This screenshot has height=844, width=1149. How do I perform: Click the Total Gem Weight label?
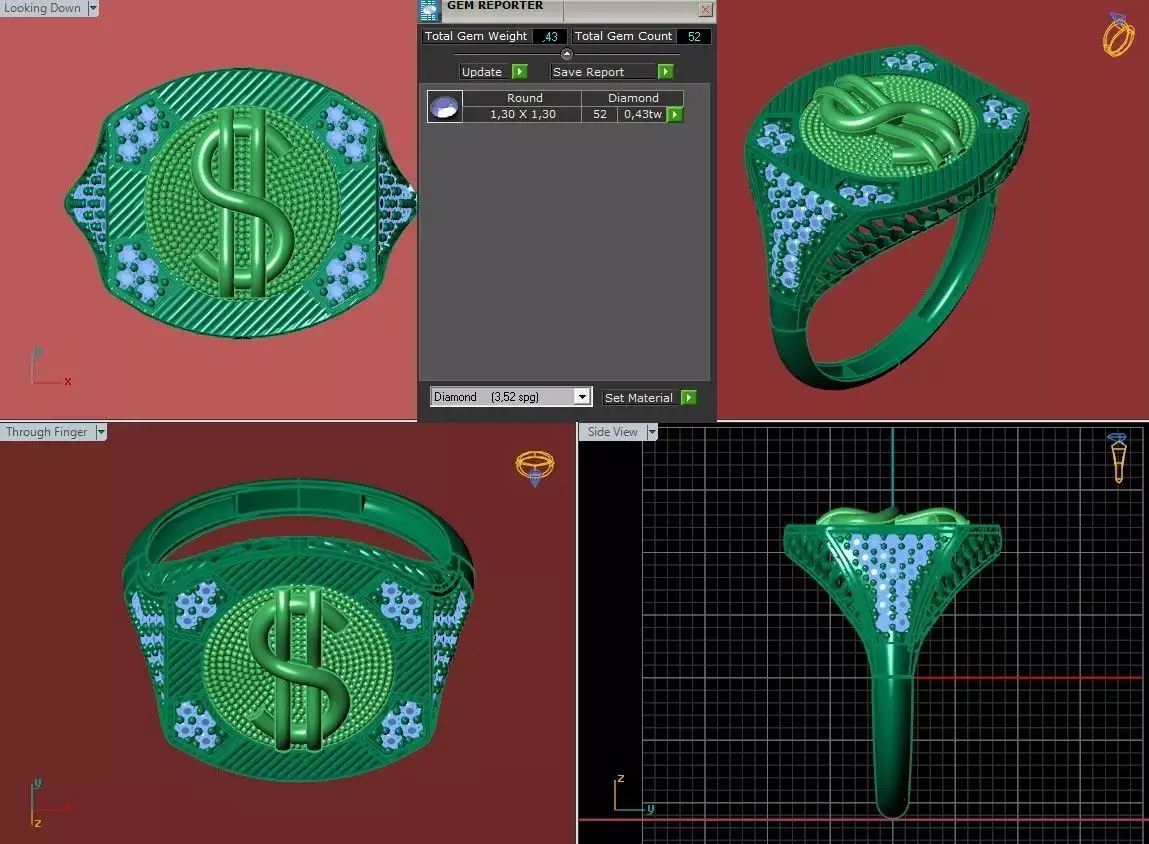[476, 36]
